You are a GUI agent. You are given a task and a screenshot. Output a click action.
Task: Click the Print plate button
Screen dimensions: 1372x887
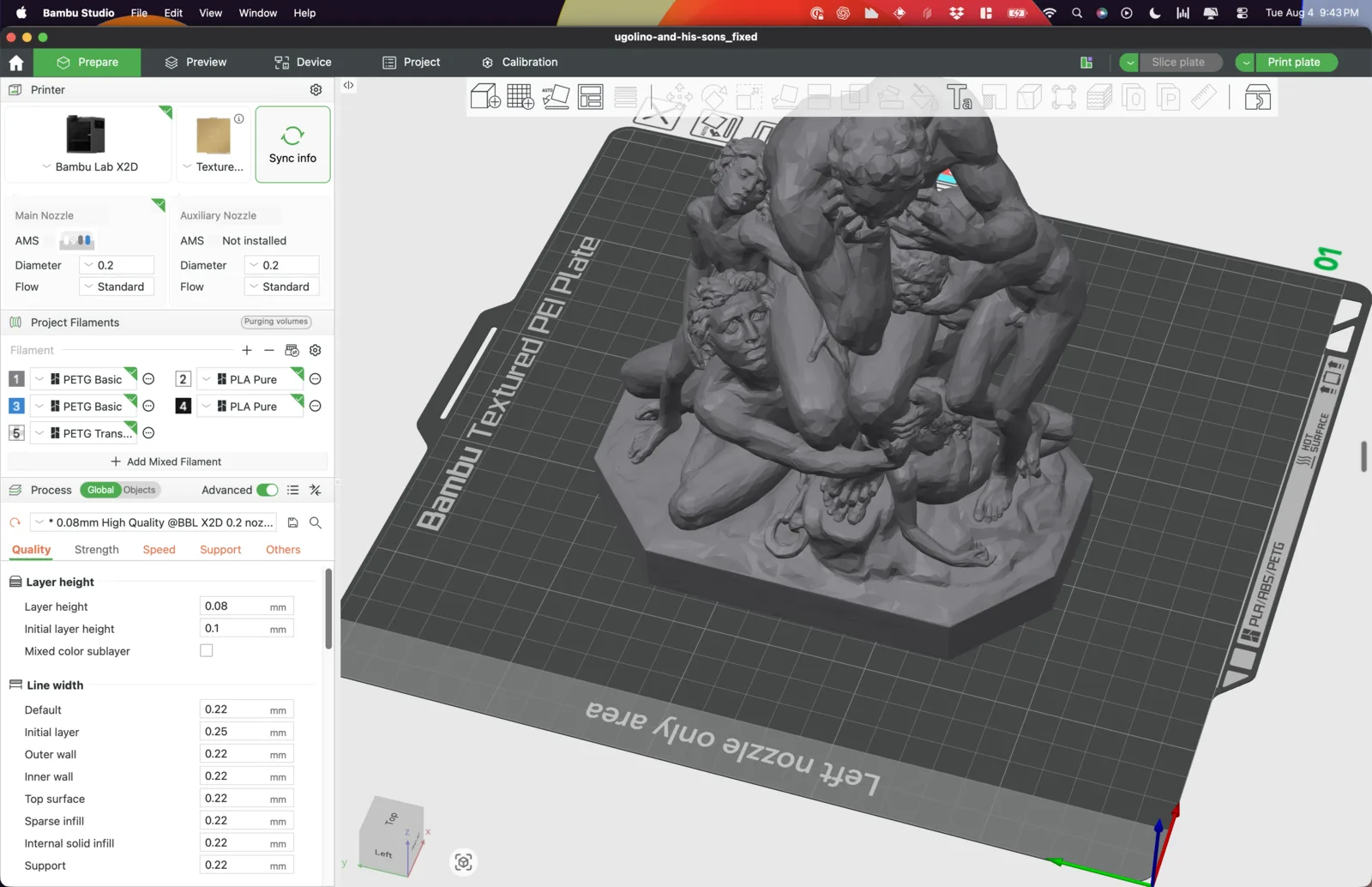point(1296,63)
